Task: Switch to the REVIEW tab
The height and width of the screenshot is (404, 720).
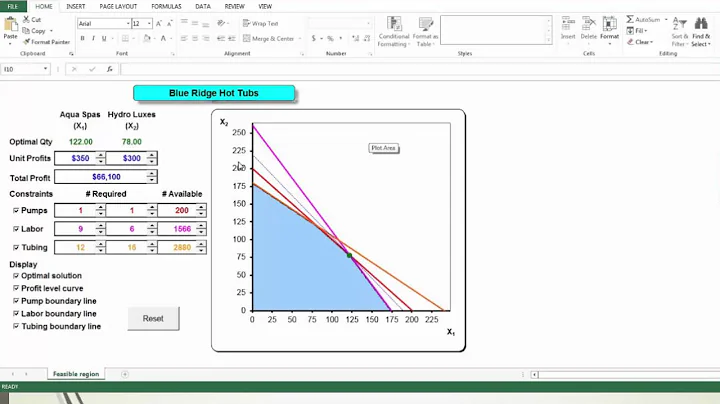Action: pyautogui.click(x=234, y=6)
